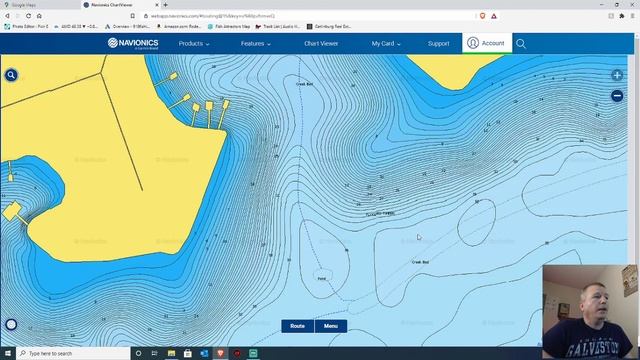Screen dimensions: 640x360
Task: Open new browser tab
Action: 166,5
